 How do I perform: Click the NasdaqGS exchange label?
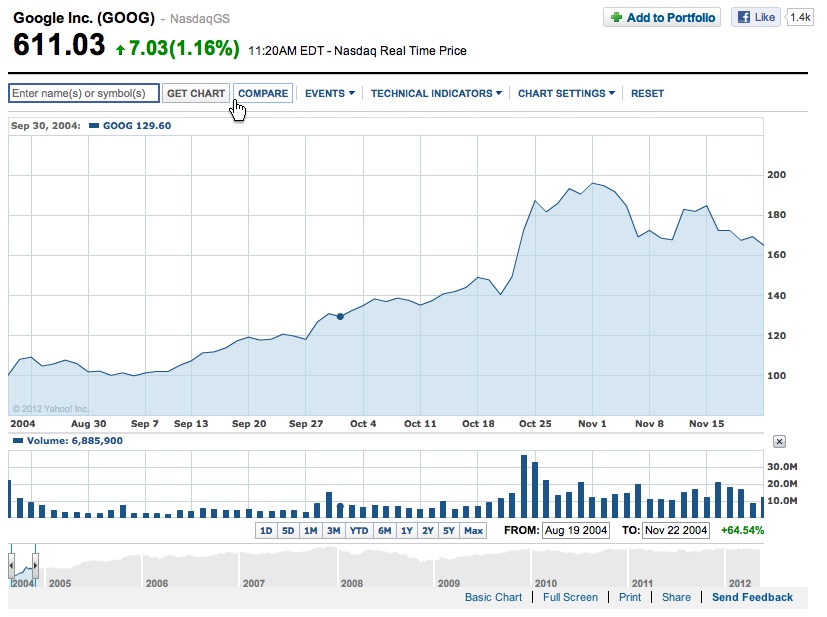tap(200, 18)
